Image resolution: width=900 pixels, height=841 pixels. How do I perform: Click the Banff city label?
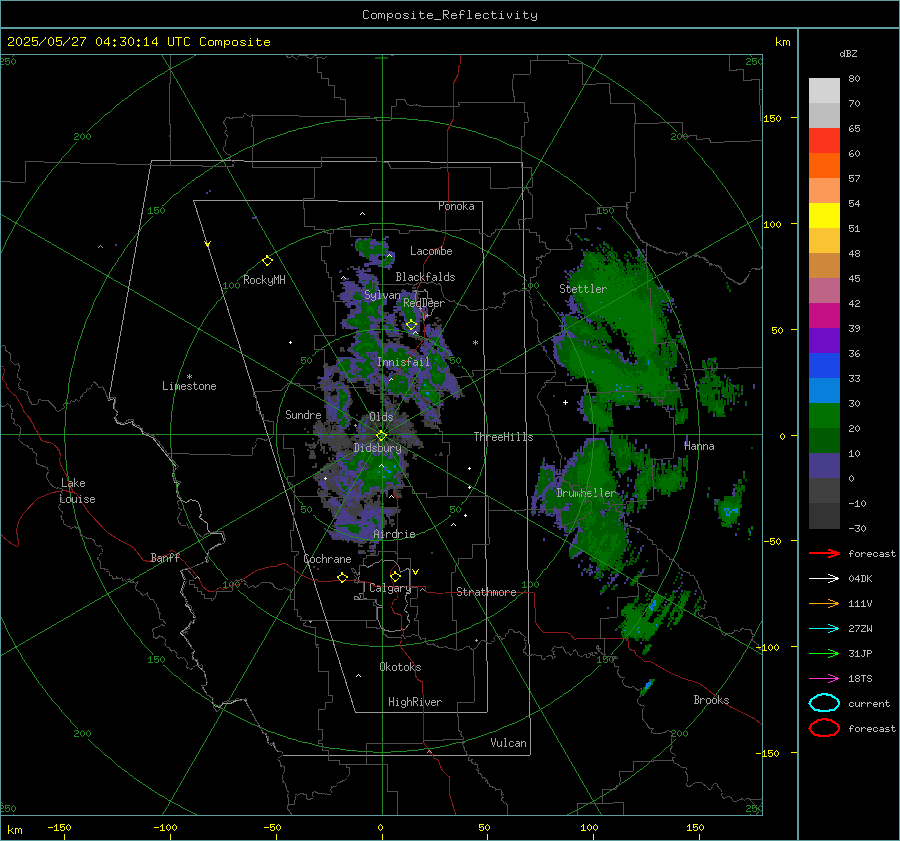165,557
